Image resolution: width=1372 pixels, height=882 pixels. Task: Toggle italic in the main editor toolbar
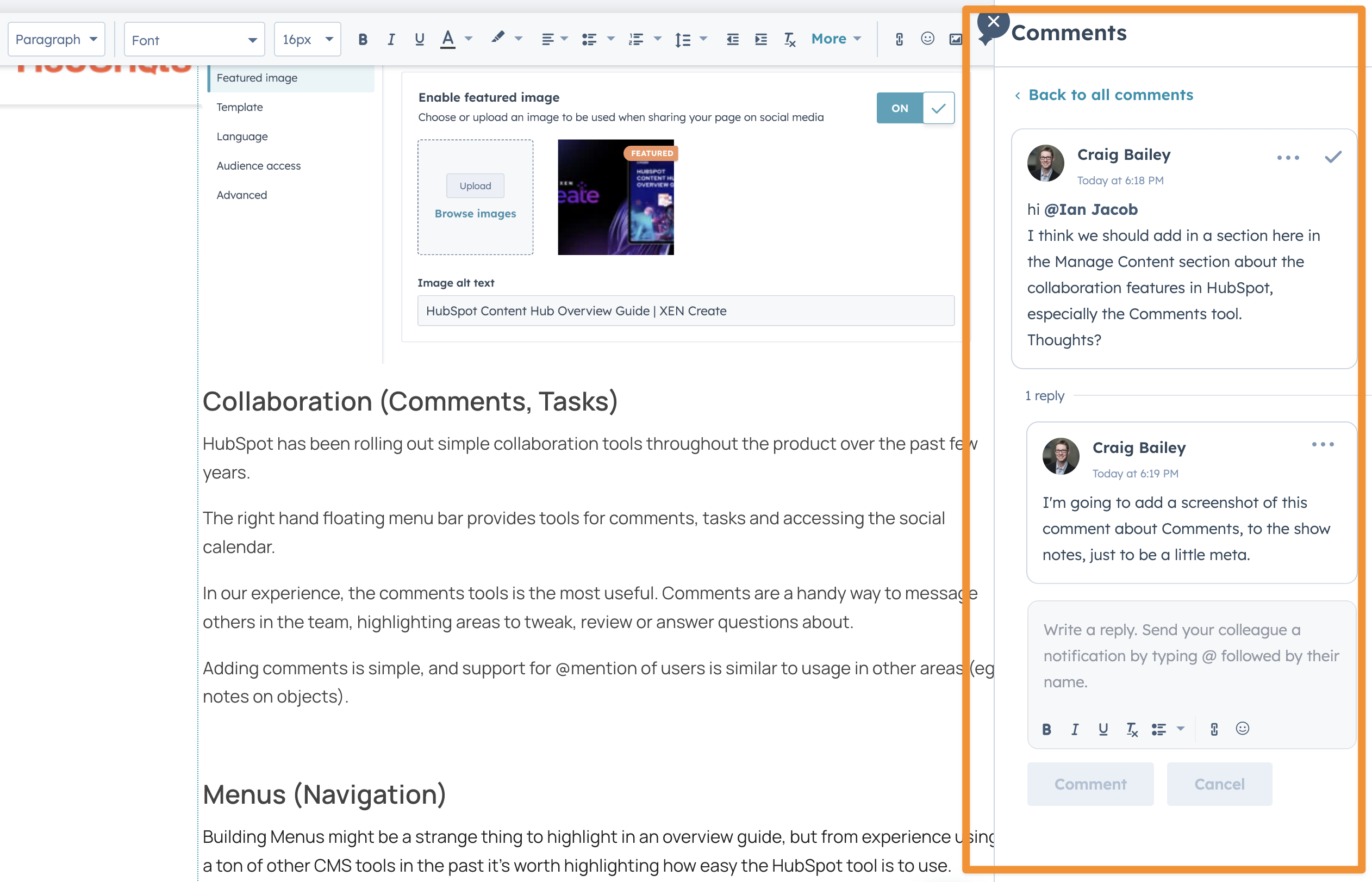[391, 40]
